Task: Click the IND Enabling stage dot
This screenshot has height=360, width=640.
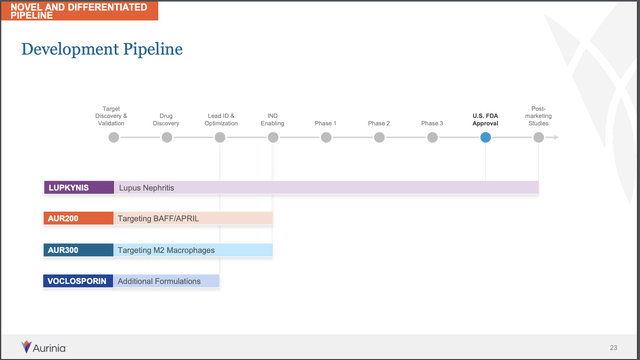Action: tap(273, 138)
